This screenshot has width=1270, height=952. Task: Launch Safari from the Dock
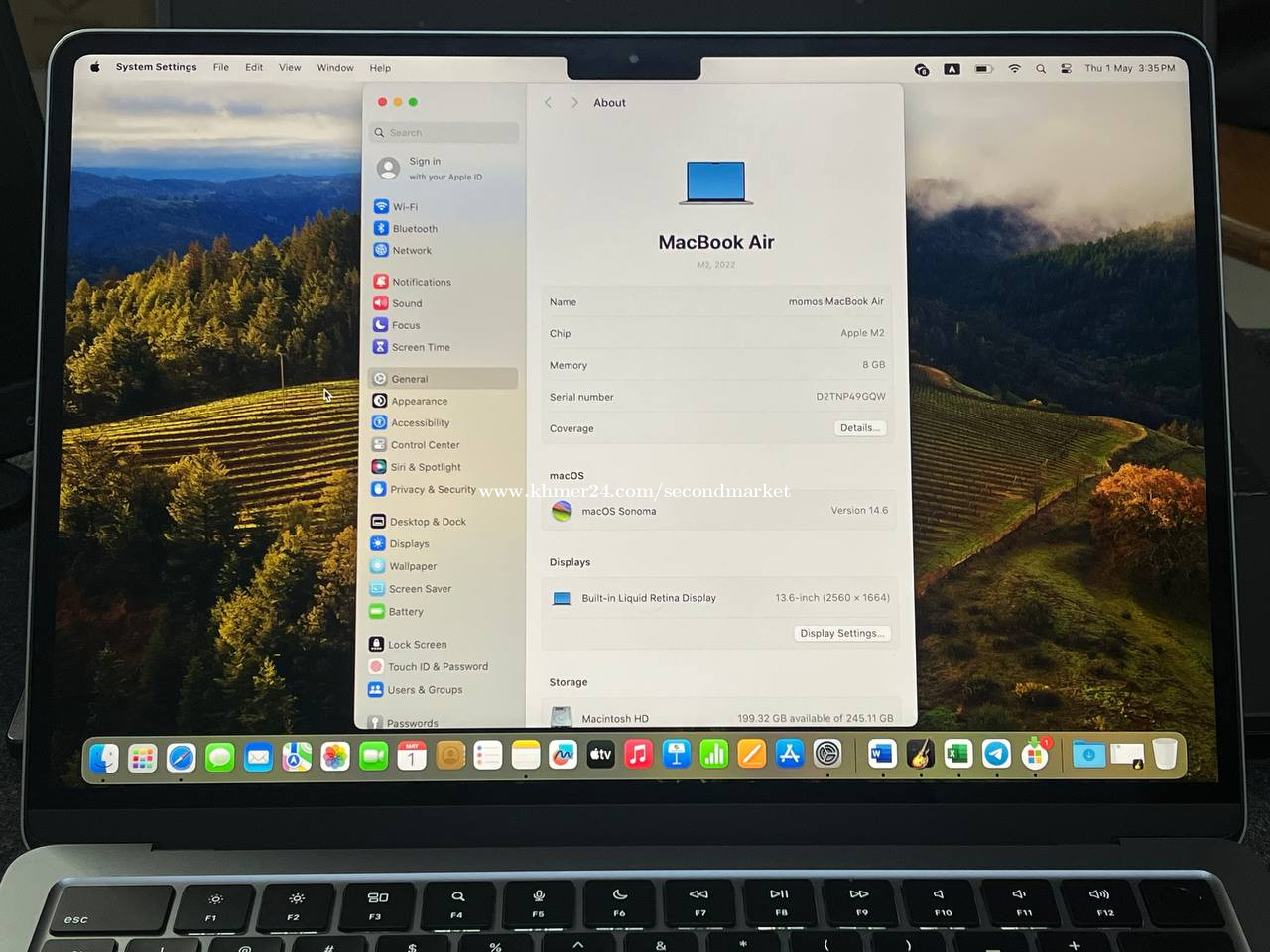(181, 758)
